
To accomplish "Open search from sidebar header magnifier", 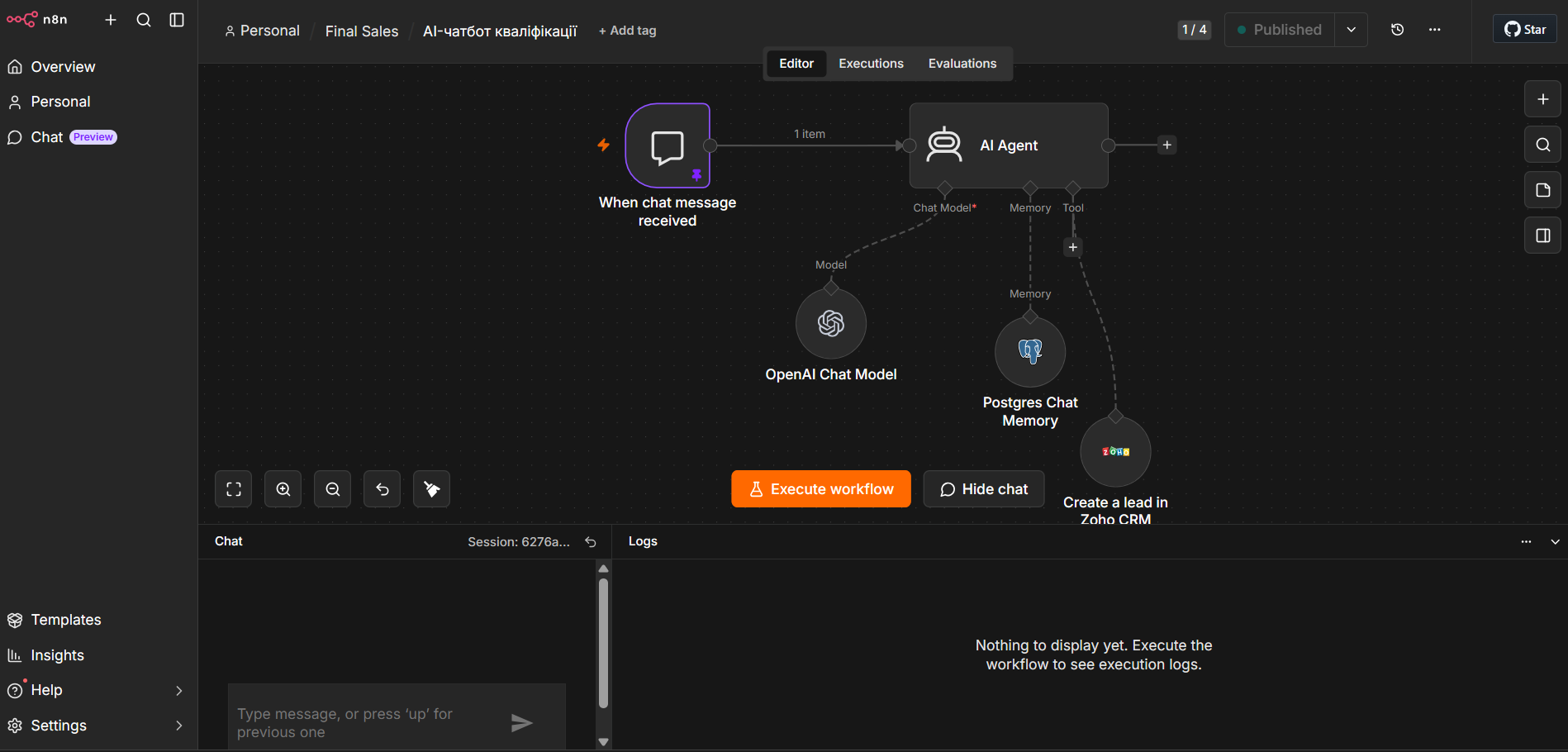I will pos(144,20).
